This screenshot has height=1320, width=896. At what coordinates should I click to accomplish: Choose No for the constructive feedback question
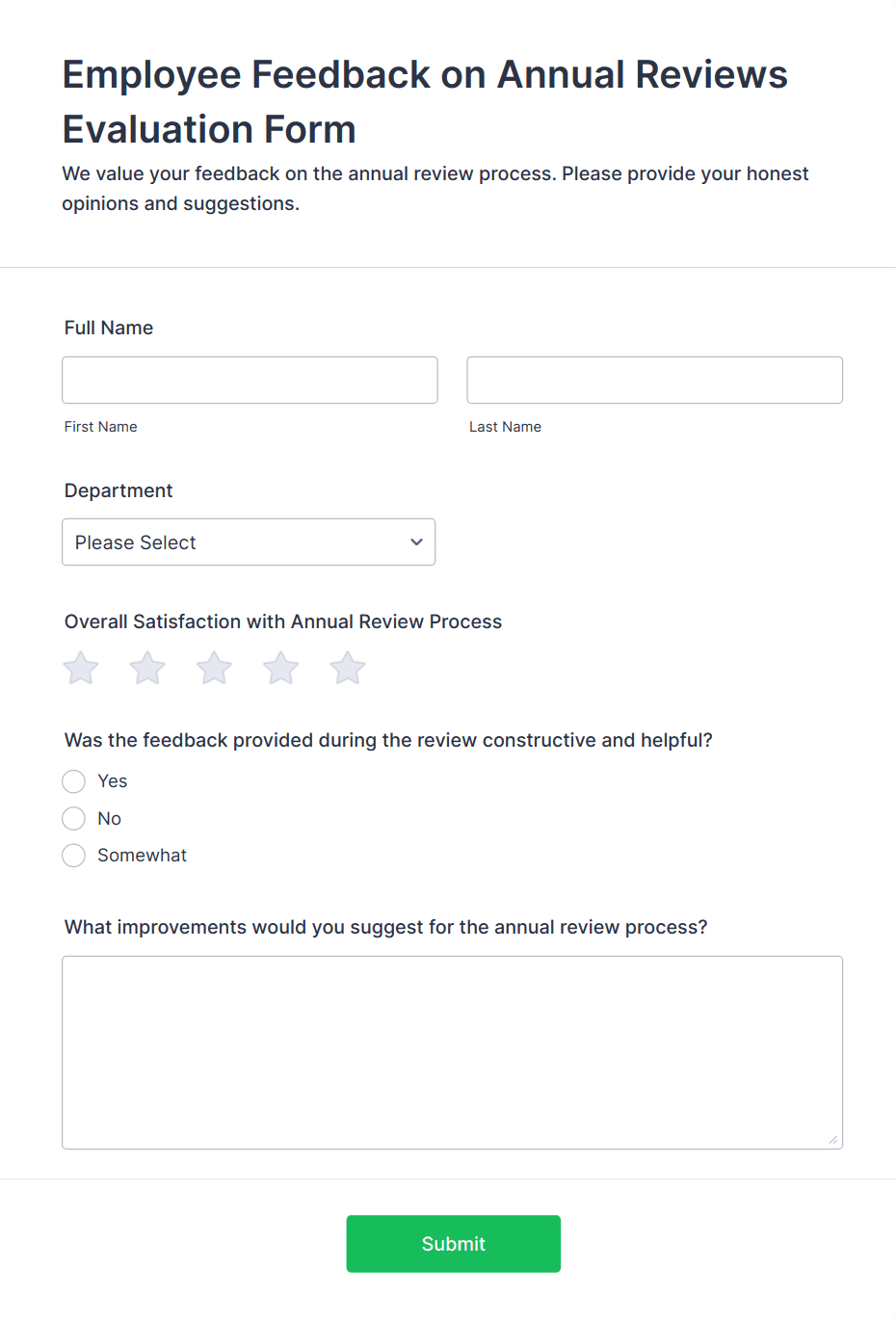click(x=73, y=818)
